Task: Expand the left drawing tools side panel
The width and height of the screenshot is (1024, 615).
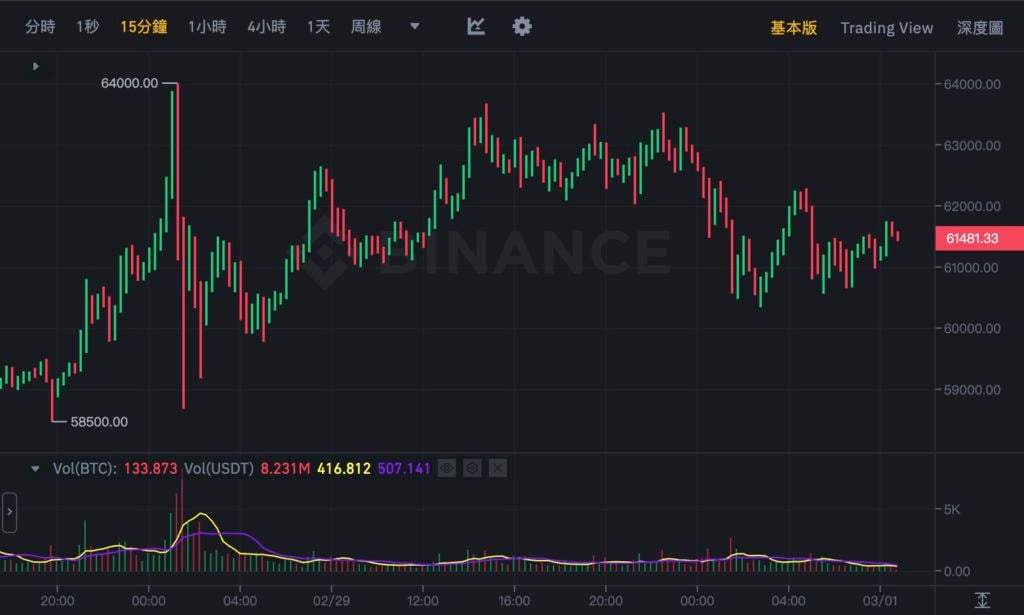Action: coord(9,512)
